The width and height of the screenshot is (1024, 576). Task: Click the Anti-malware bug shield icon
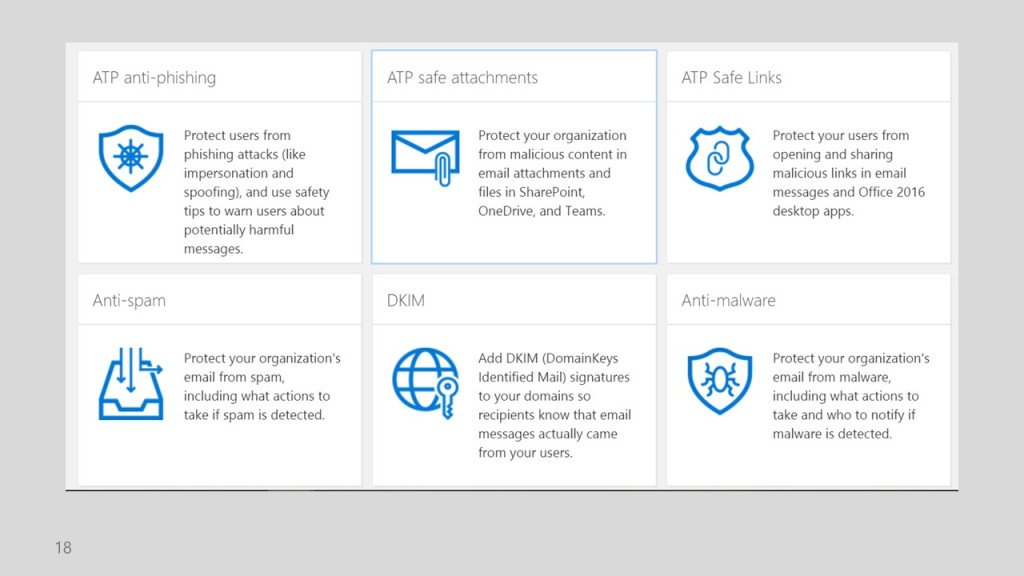720,381
